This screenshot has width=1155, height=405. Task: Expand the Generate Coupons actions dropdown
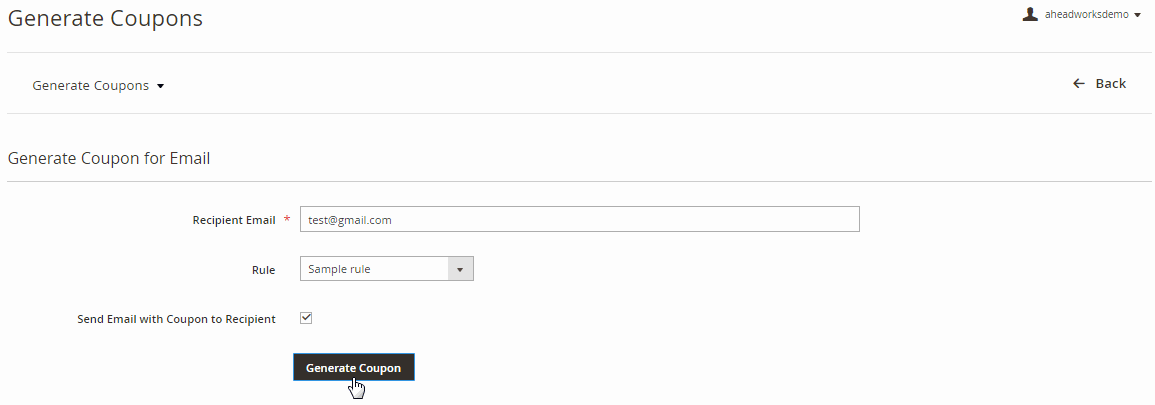coord(98,85)
